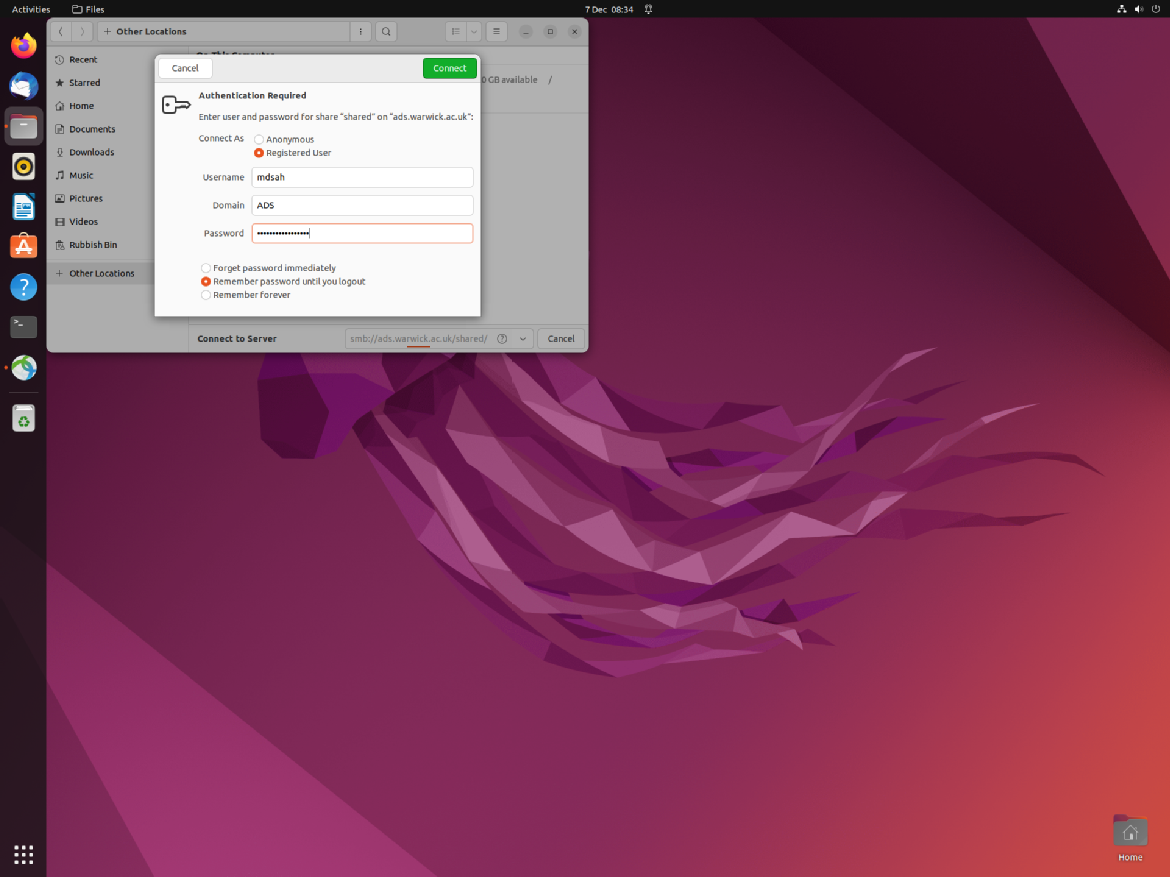Select Downloads in the sidebar

tap(91, 152)
